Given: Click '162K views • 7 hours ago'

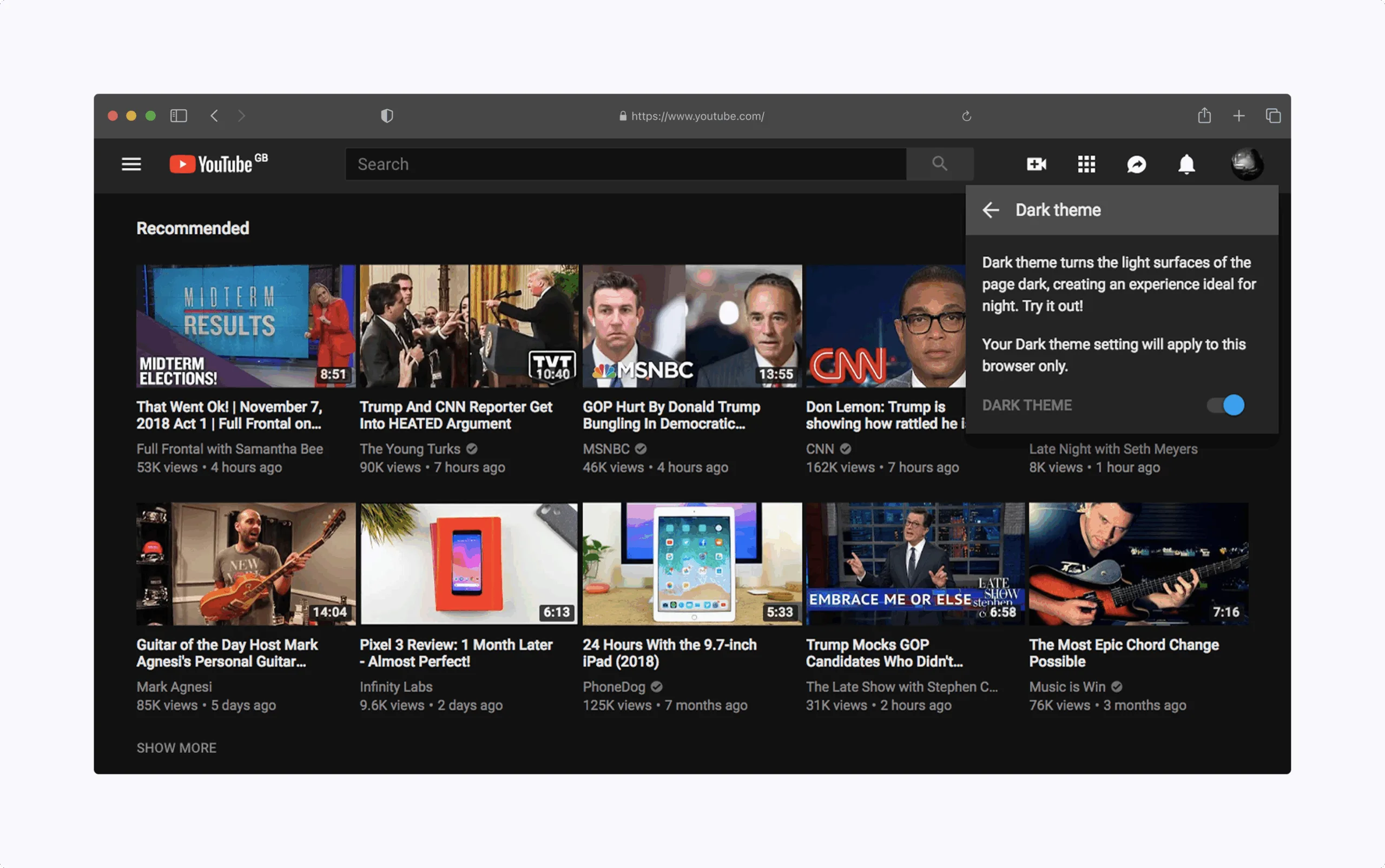Looking at the screenshot, I should click(x=882, y=467).
